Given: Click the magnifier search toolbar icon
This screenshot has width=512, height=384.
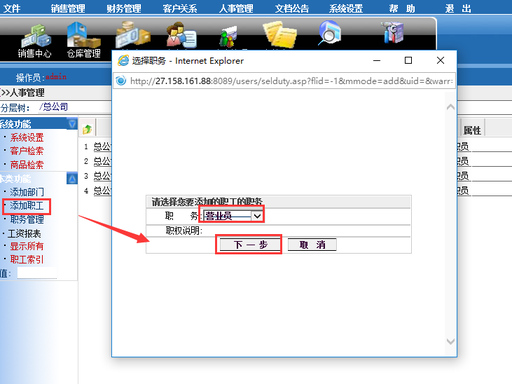Looking at the screenshot, I should pos(329,33).
